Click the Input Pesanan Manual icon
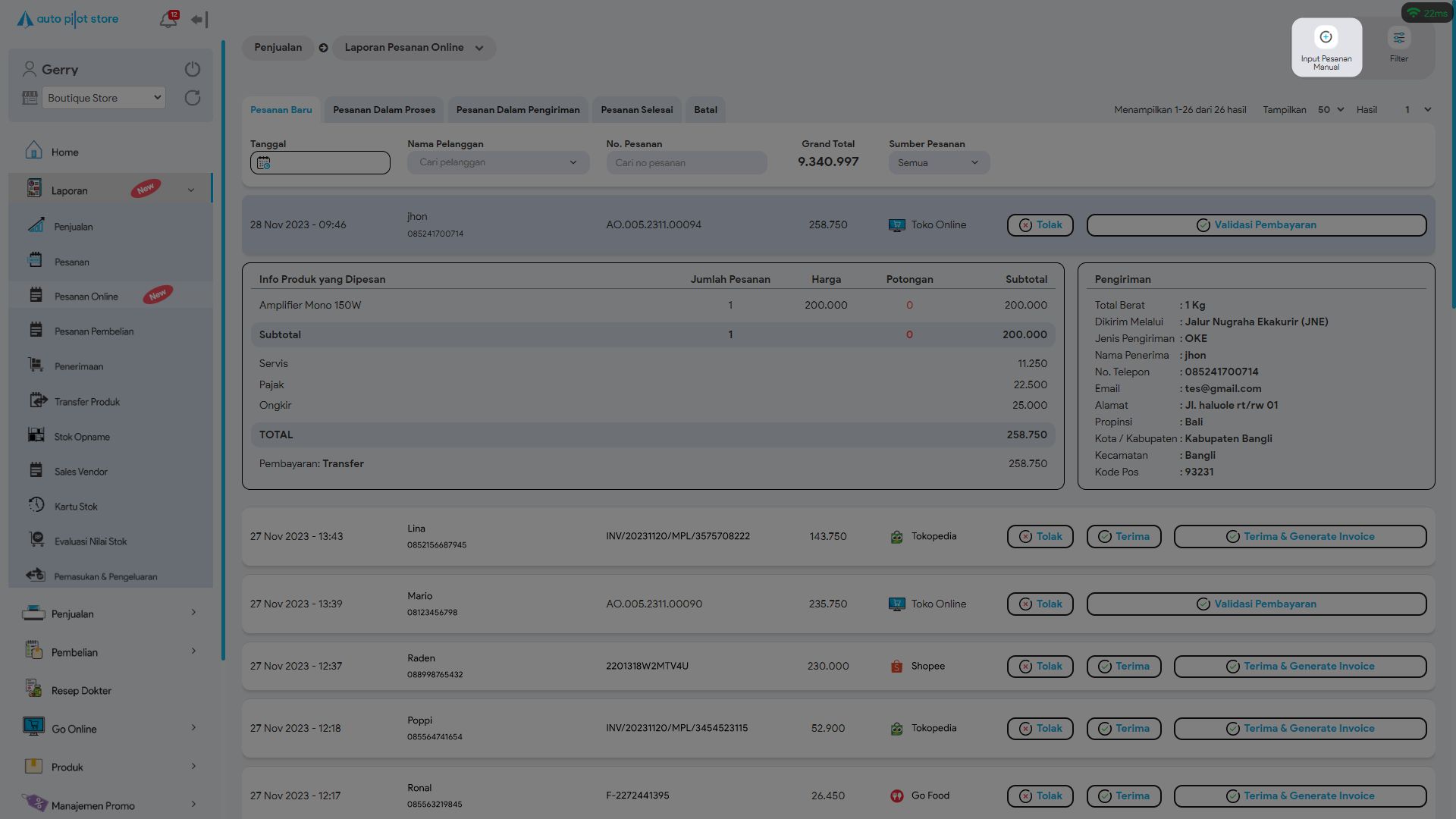 [x=1326, y=38]
